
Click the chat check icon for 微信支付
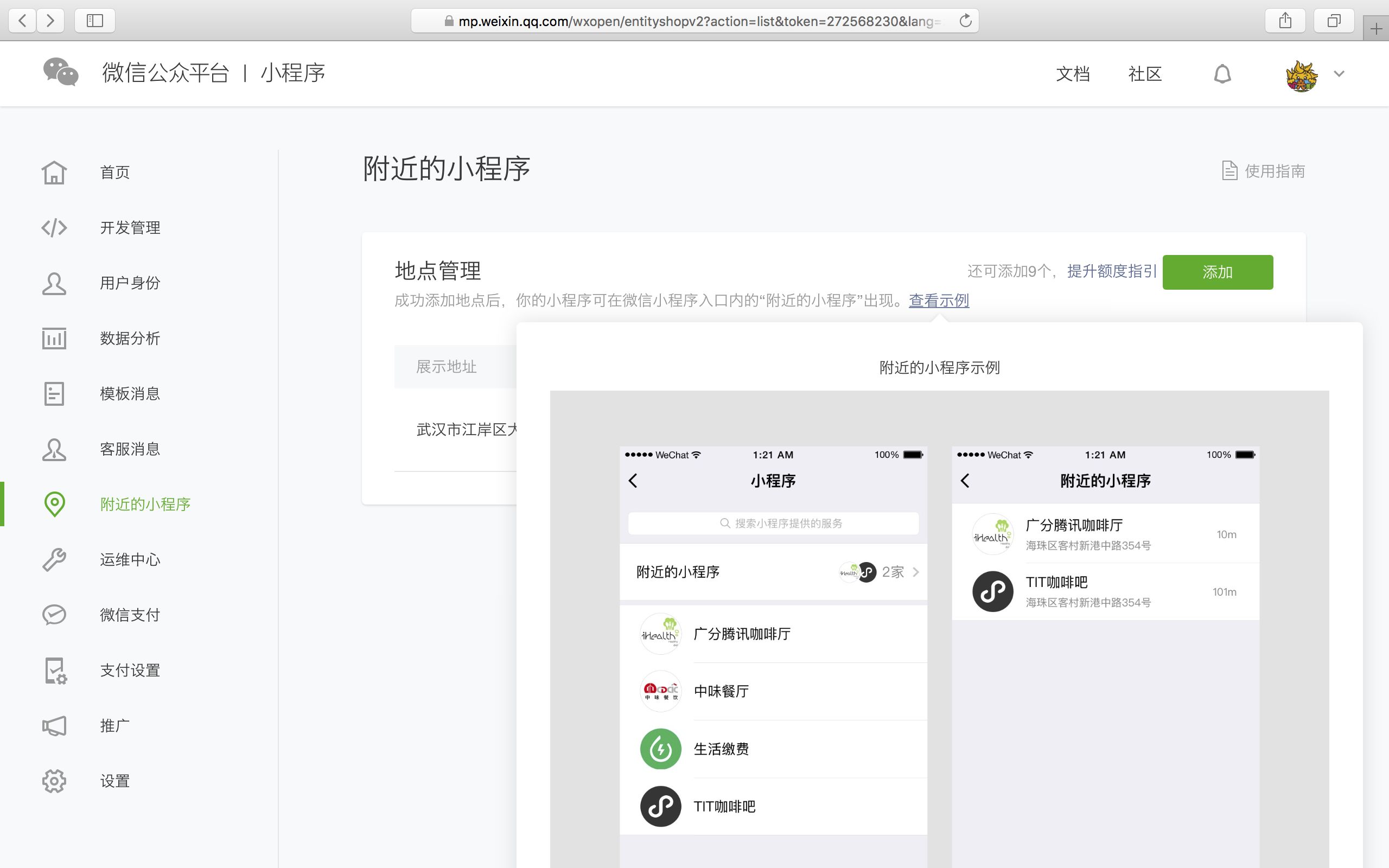(54, 615)
